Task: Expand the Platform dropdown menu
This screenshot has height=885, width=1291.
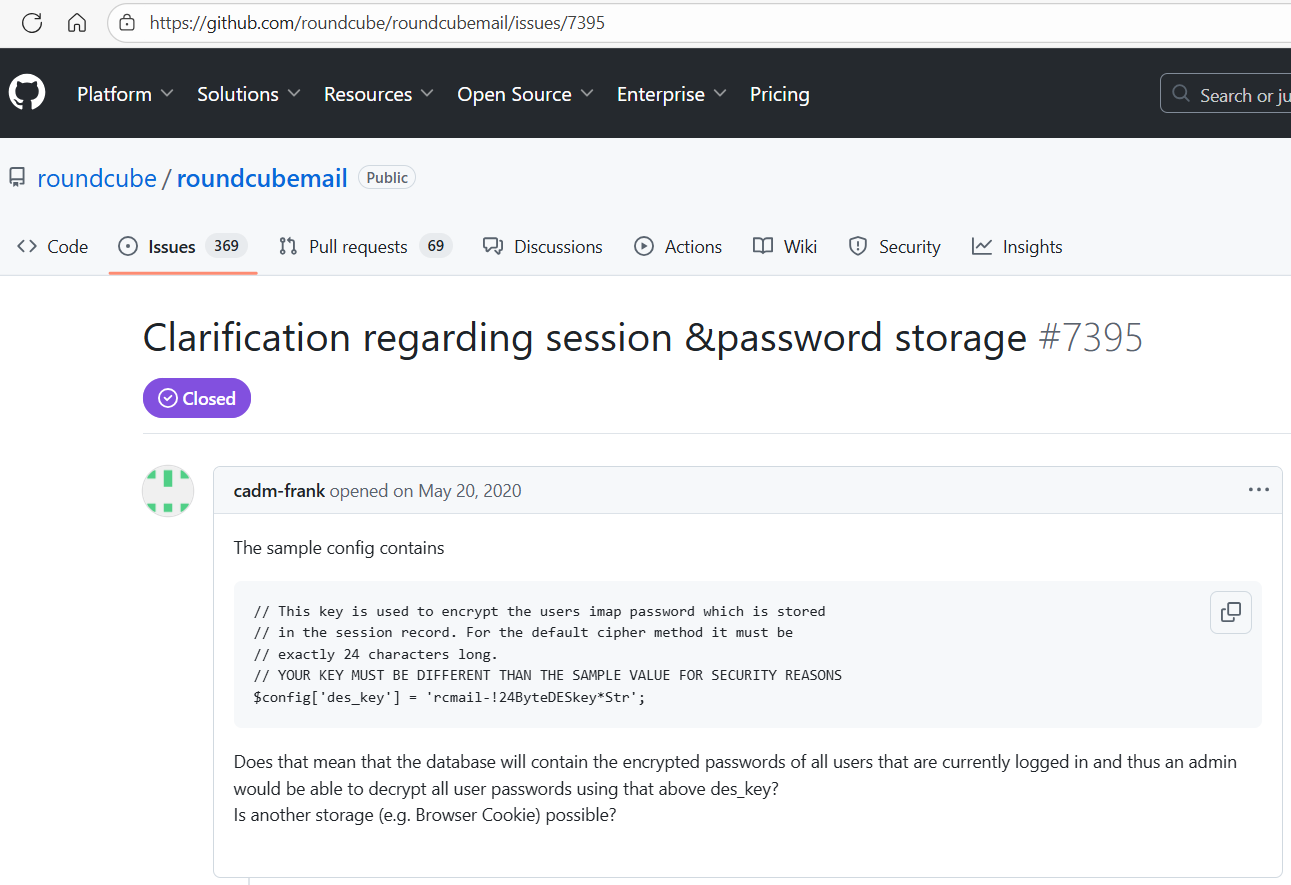Action: tap(125, 94)
